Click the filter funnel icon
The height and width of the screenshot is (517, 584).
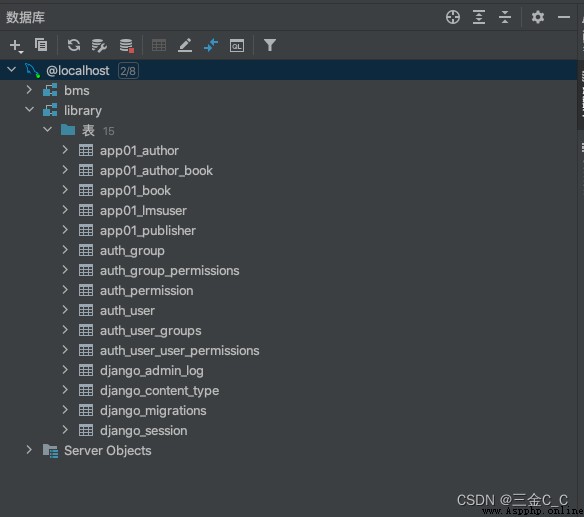[270, 45]
